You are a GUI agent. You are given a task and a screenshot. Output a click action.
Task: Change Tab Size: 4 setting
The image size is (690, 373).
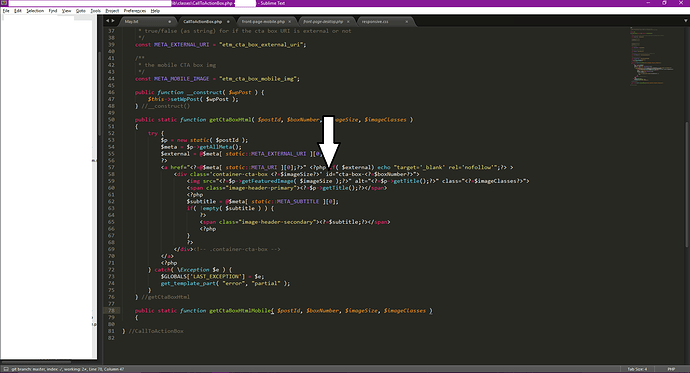point(637,369)
